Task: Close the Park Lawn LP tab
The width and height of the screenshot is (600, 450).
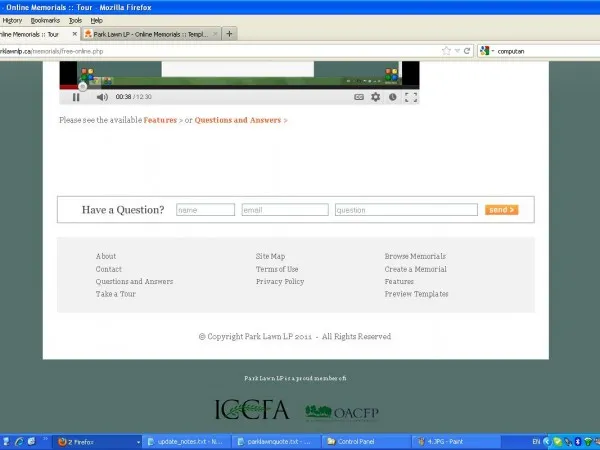Action: [214, 33]
